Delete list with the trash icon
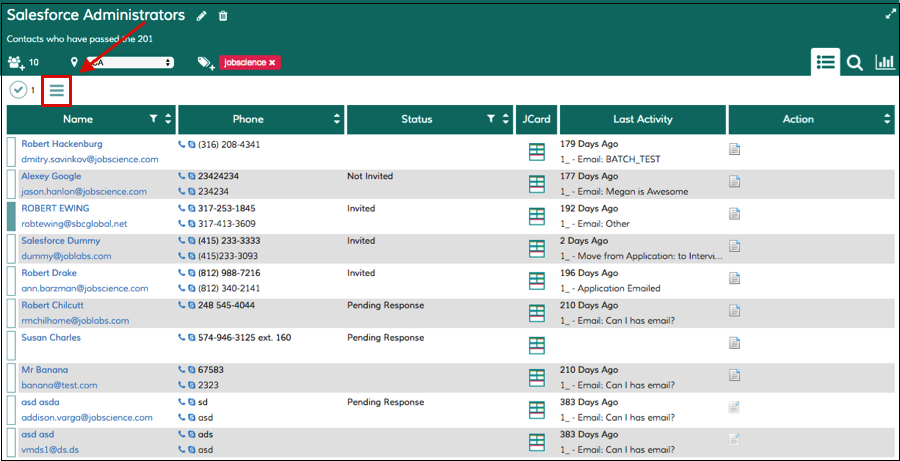Screen dimensions: 900x461 [x=223, y=16]
